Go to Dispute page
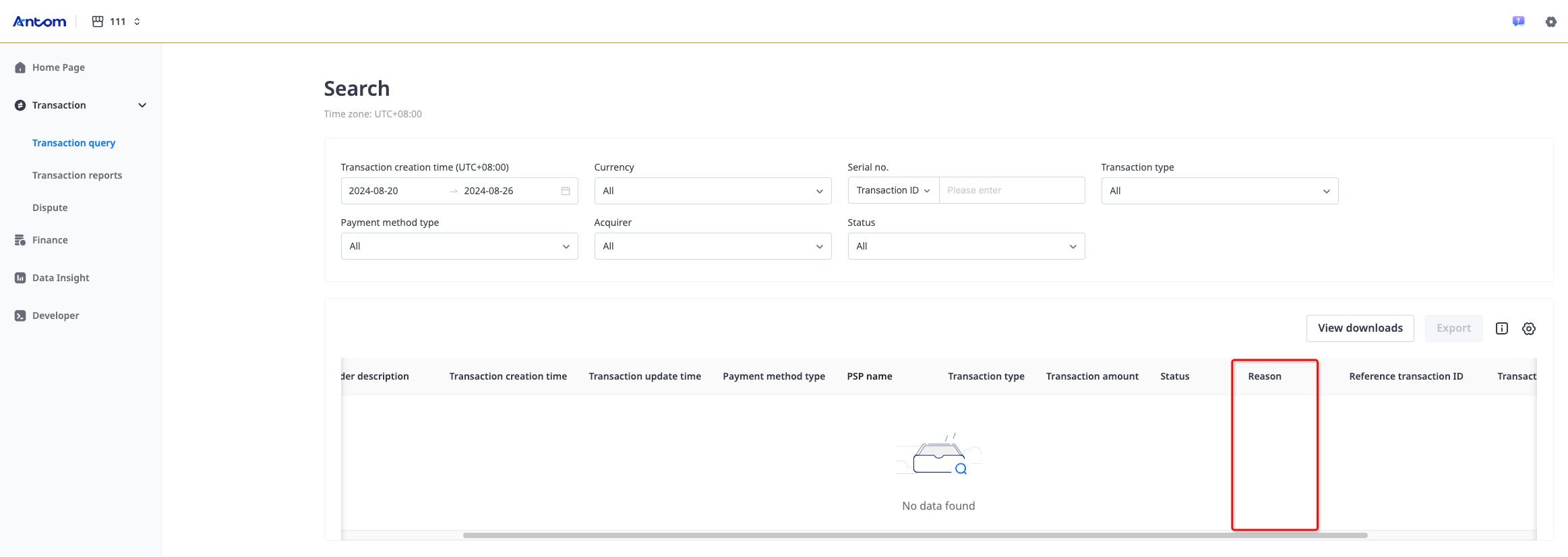1568x557 pixels. click(50, 208)
